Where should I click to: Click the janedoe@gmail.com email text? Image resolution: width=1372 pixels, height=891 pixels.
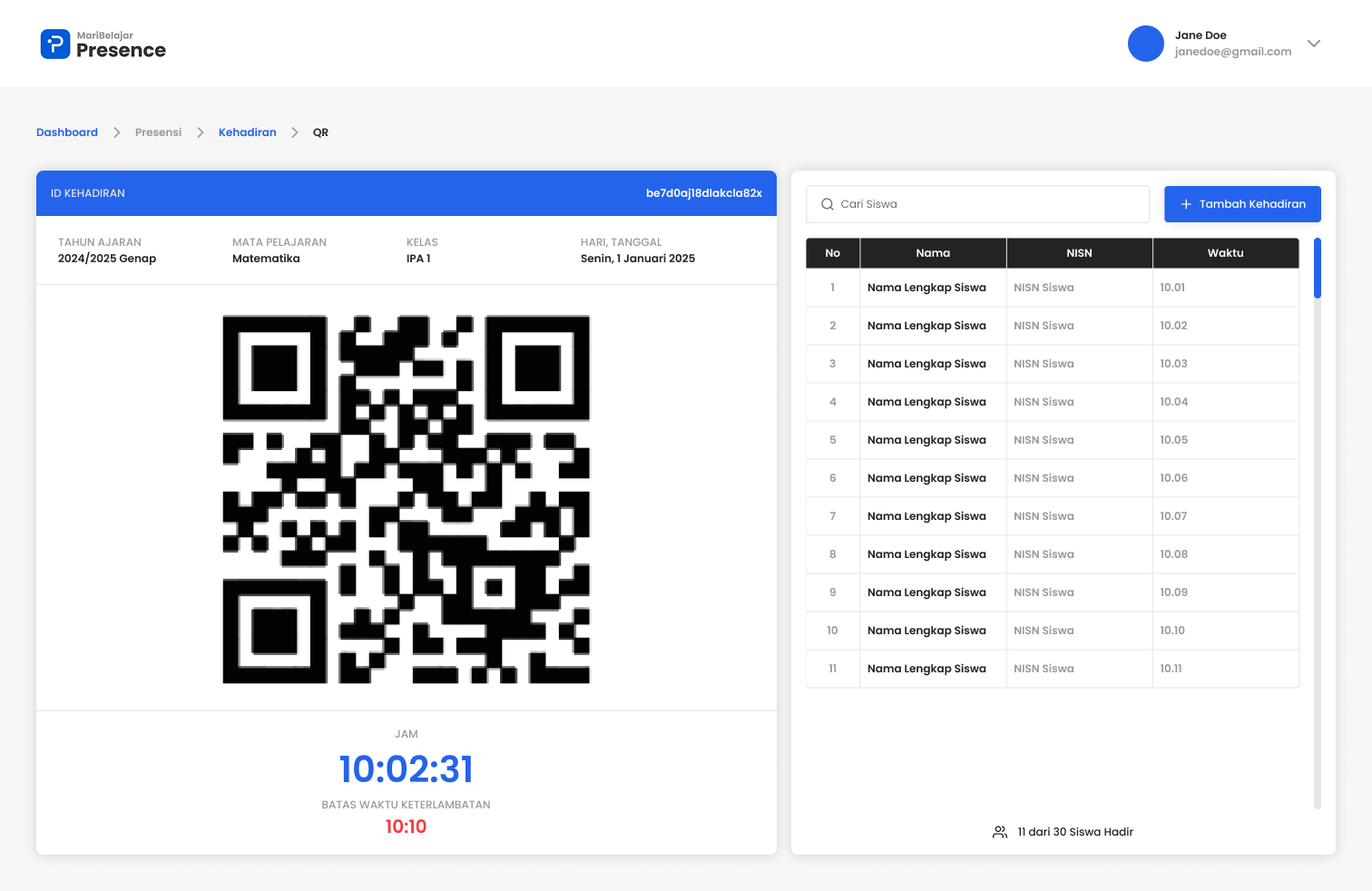click(1232, 52)
